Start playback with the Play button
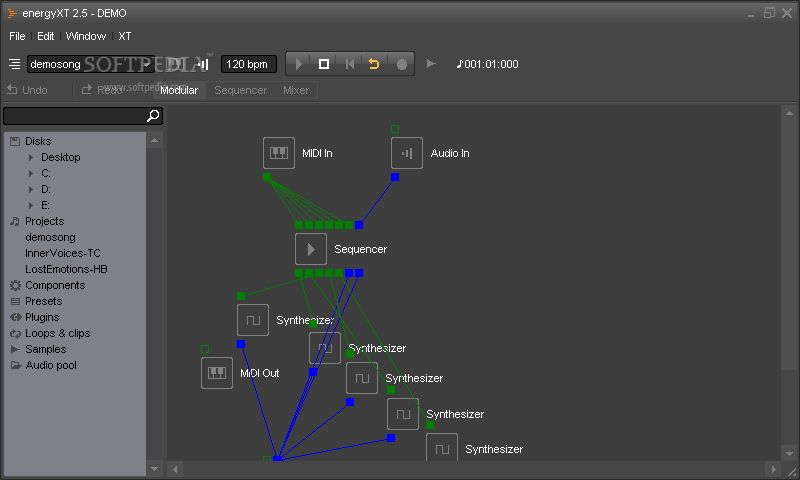The height and width of the screenshot is (480, 800). (299, 64)
